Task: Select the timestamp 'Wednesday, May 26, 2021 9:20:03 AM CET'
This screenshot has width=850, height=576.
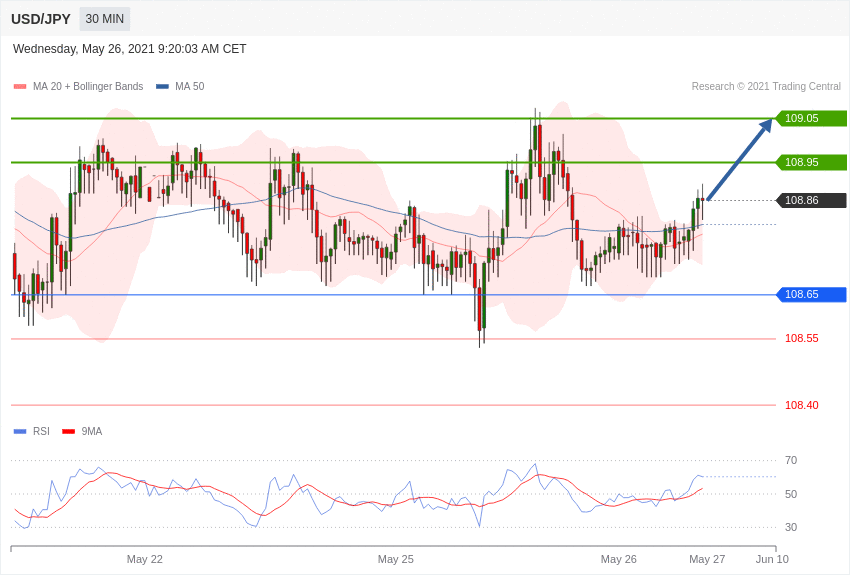Action: pos(129,49)
